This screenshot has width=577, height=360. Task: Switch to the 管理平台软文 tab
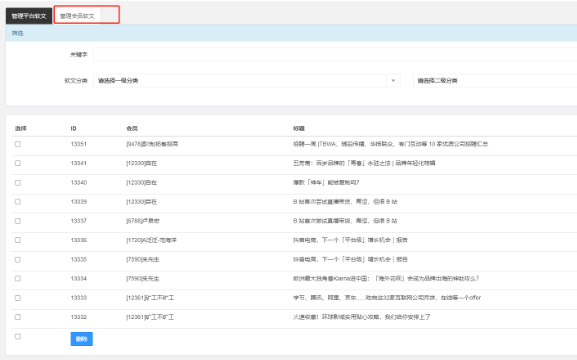(x=29, y=16)
